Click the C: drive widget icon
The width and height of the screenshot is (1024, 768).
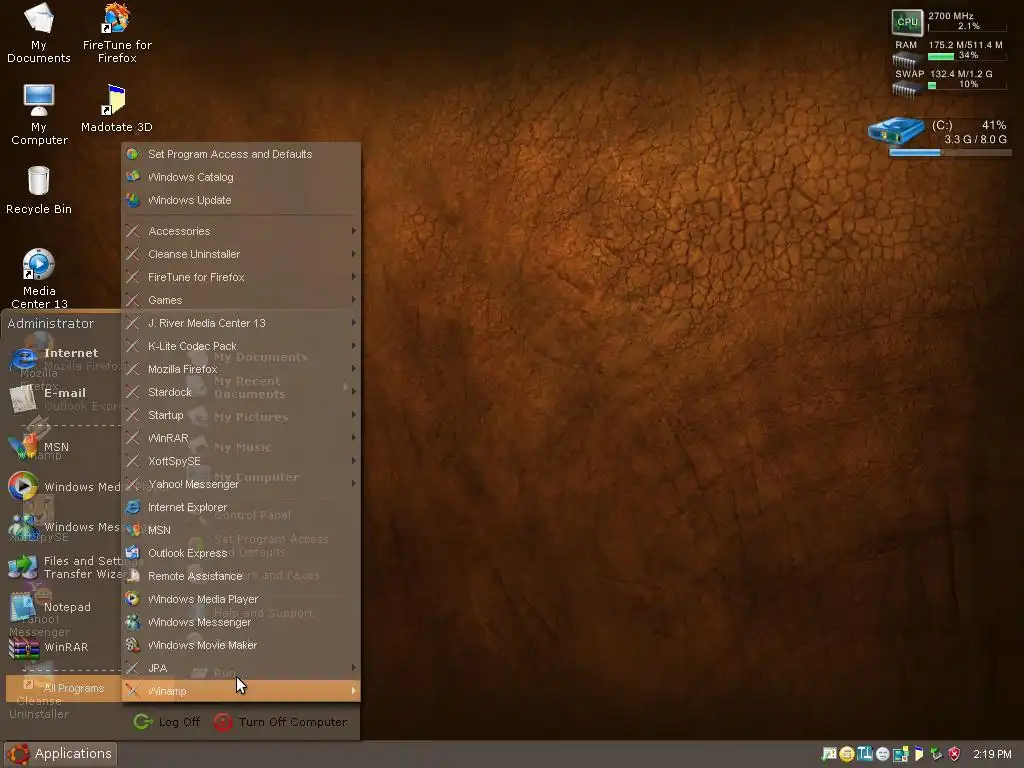[896, 131]
